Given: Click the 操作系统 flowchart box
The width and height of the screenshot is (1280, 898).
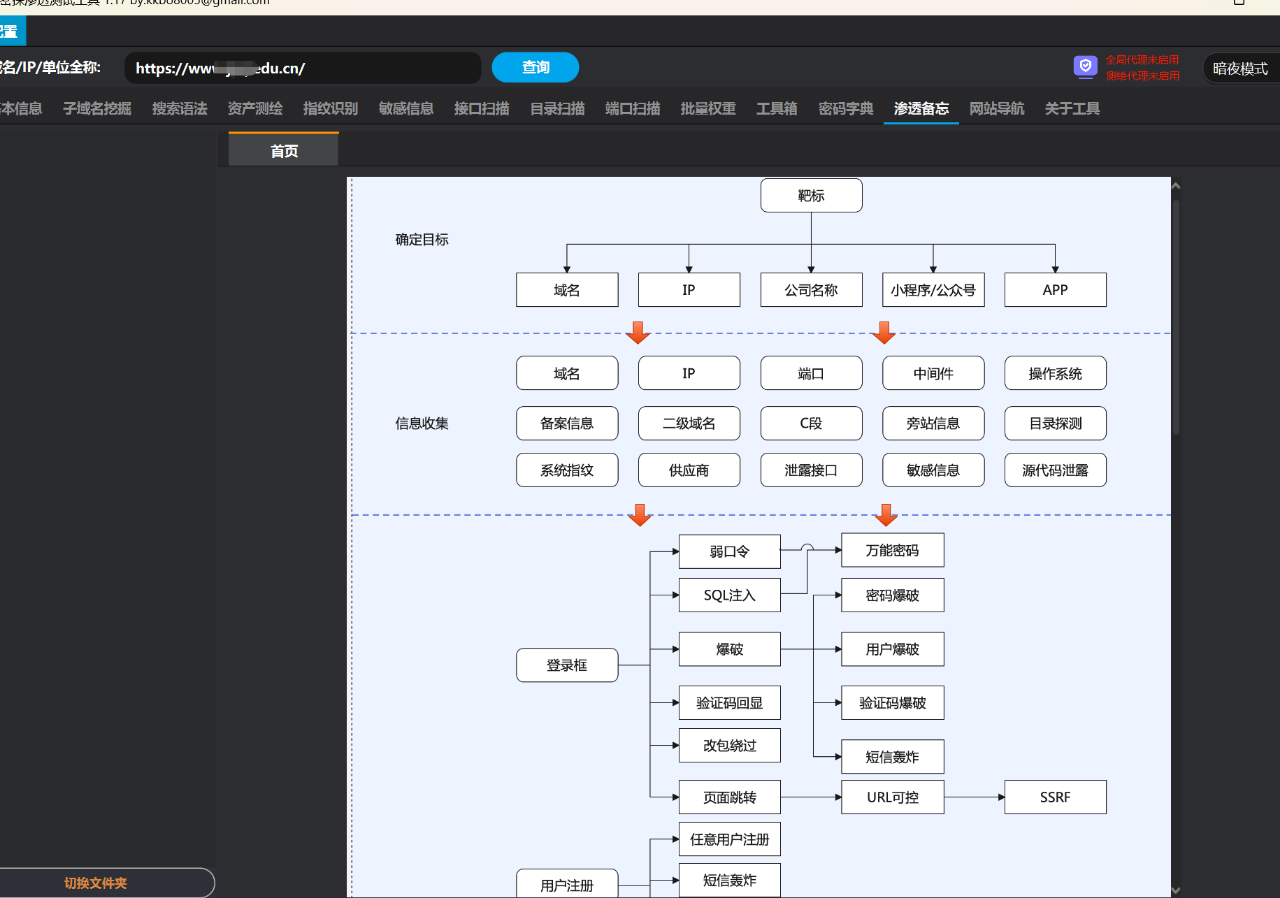Looking at the screenshot, I should tap(1055, 373).
